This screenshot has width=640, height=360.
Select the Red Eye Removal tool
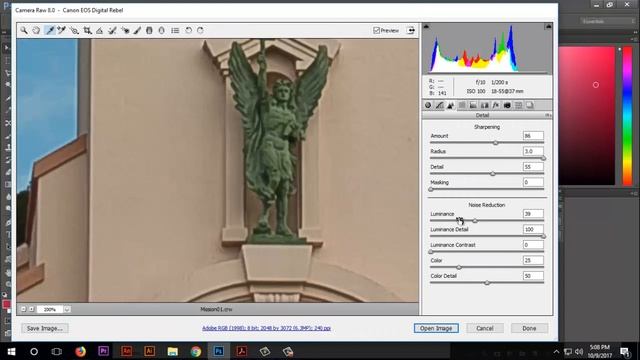(125, 30)
